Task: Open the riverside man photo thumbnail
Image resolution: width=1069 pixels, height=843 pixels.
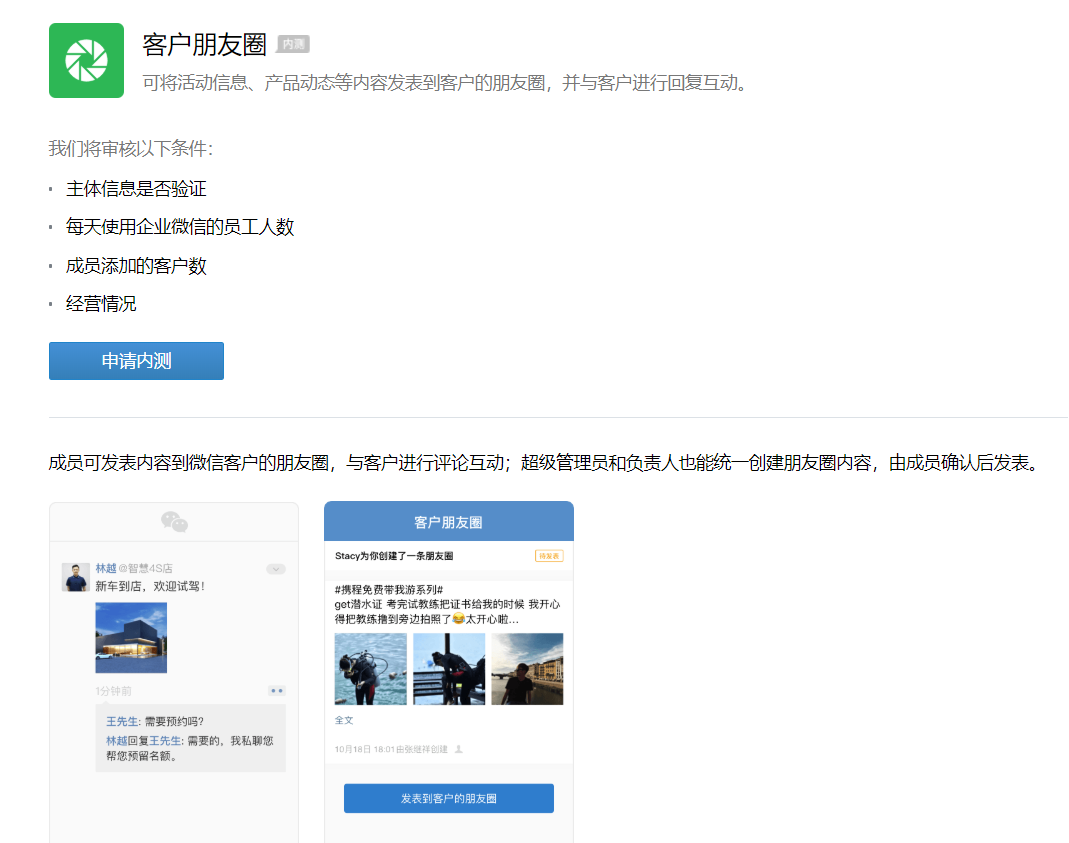Action: pyautogui.click(x=528, y=669)
